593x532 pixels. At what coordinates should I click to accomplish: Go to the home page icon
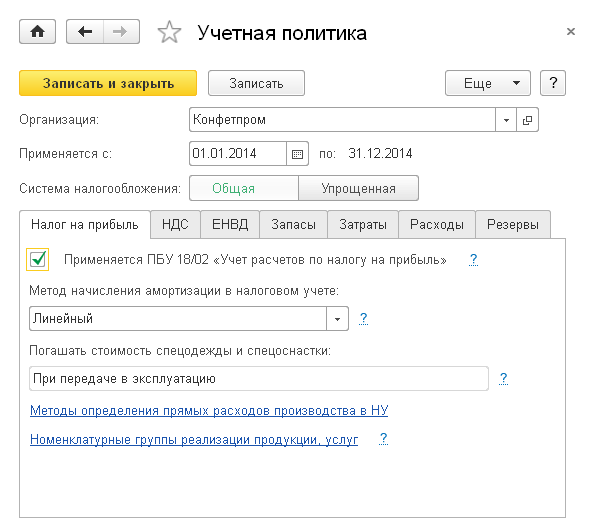37,32
